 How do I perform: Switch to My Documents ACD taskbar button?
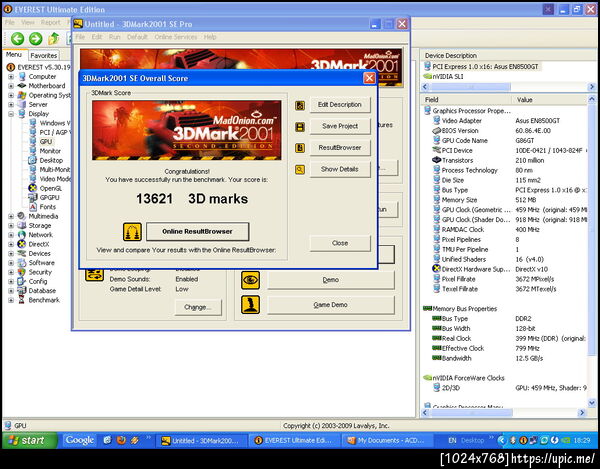click(386, 441)
